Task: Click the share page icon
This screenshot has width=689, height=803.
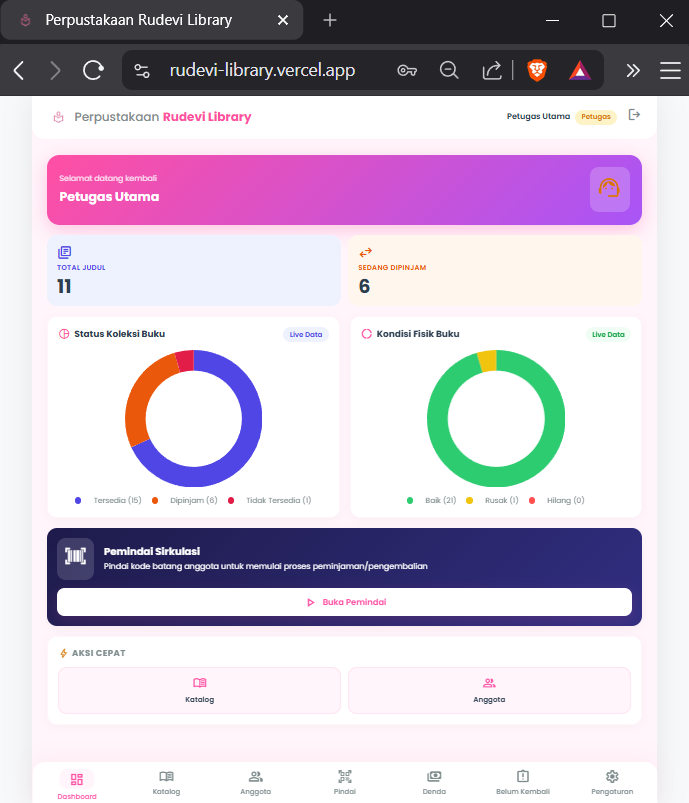Action: coord(491,70)
